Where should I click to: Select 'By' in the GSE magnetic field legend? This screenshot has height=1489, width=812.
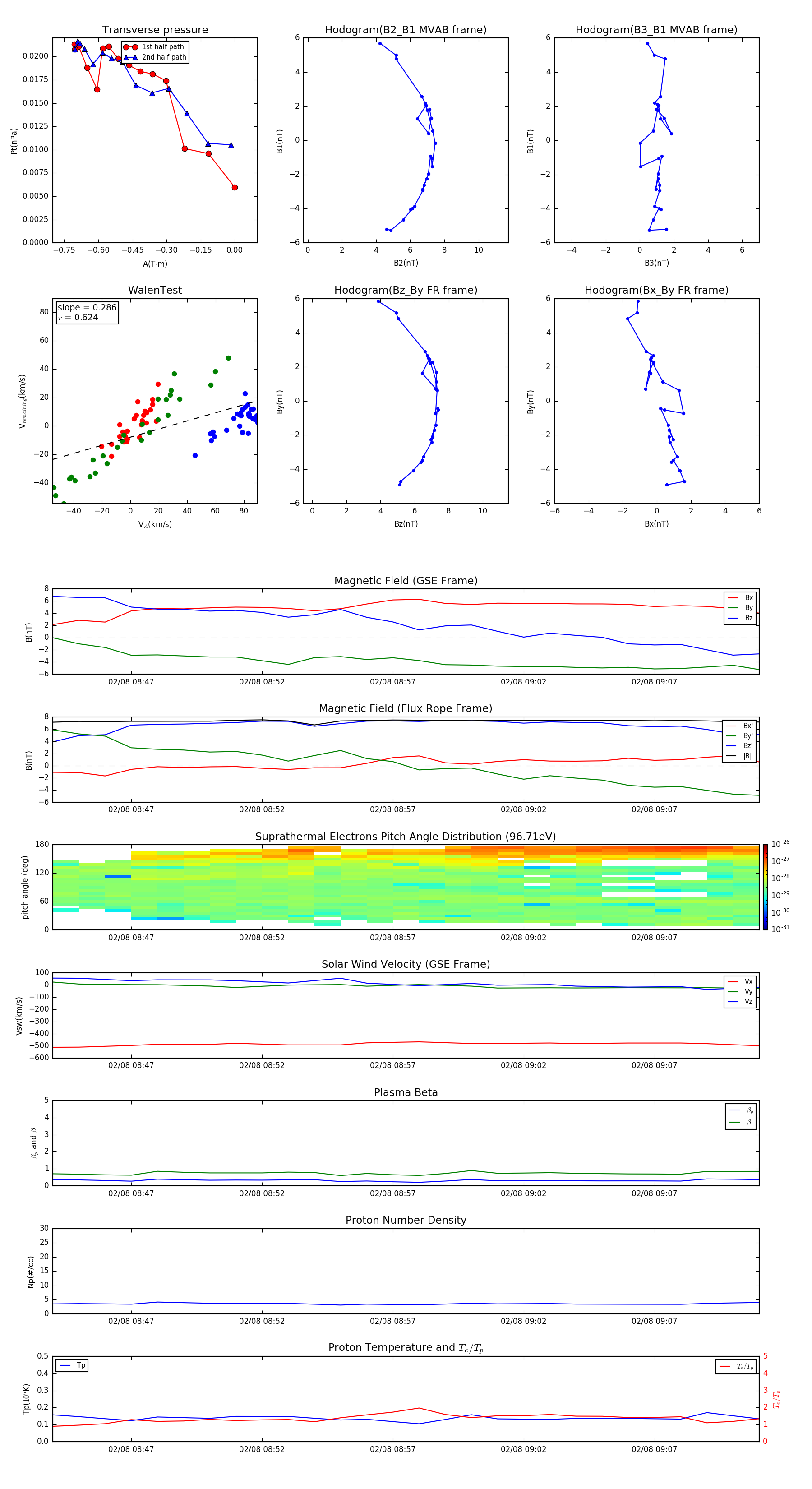[742, 607]
